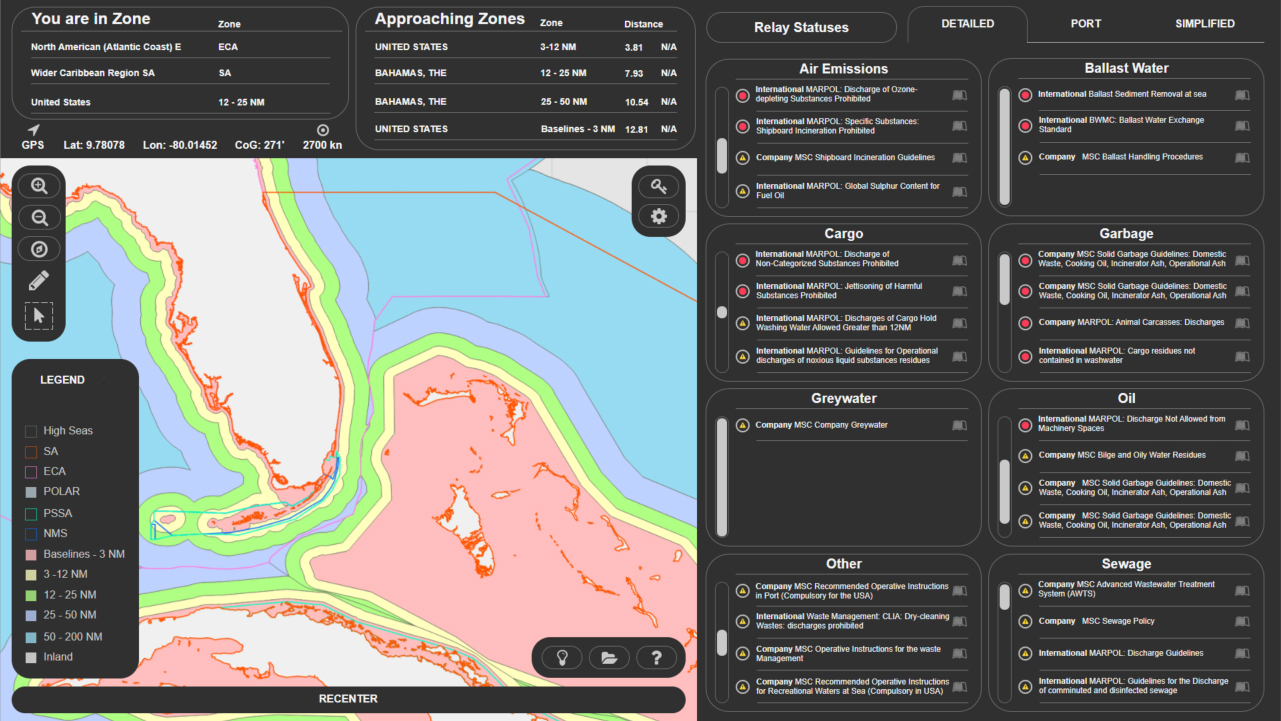Click the key icon on the map
The image size is (1281, 721).
pyautogui.click(x=658, y=186)
